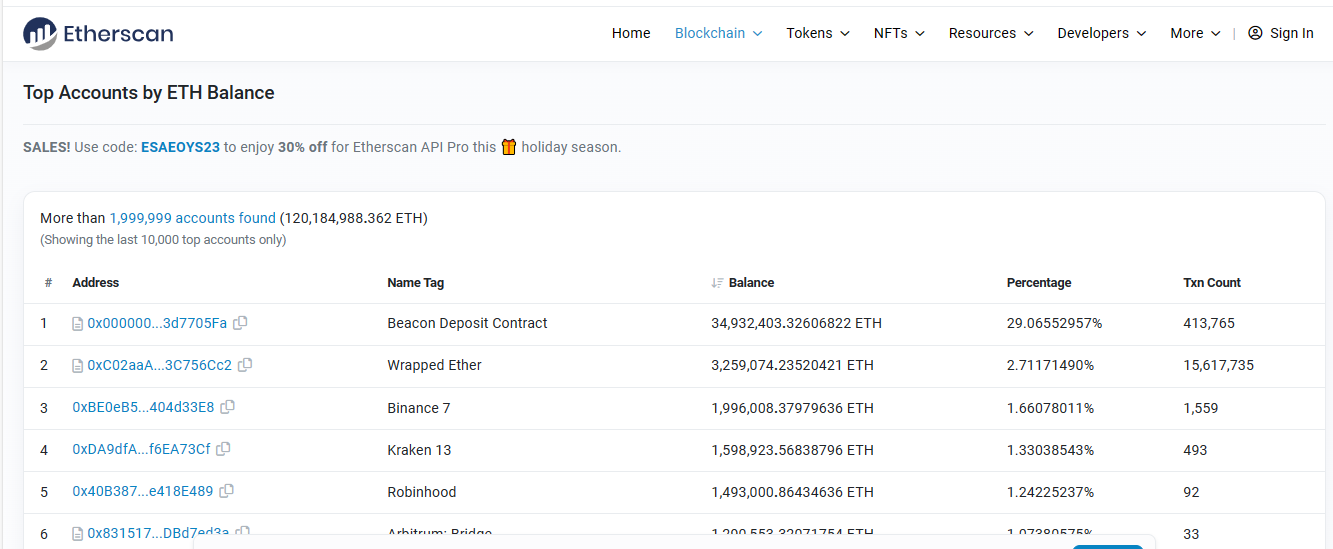Expand the More dropdown menu
Screen dimensions: 1333x549
1196,33
